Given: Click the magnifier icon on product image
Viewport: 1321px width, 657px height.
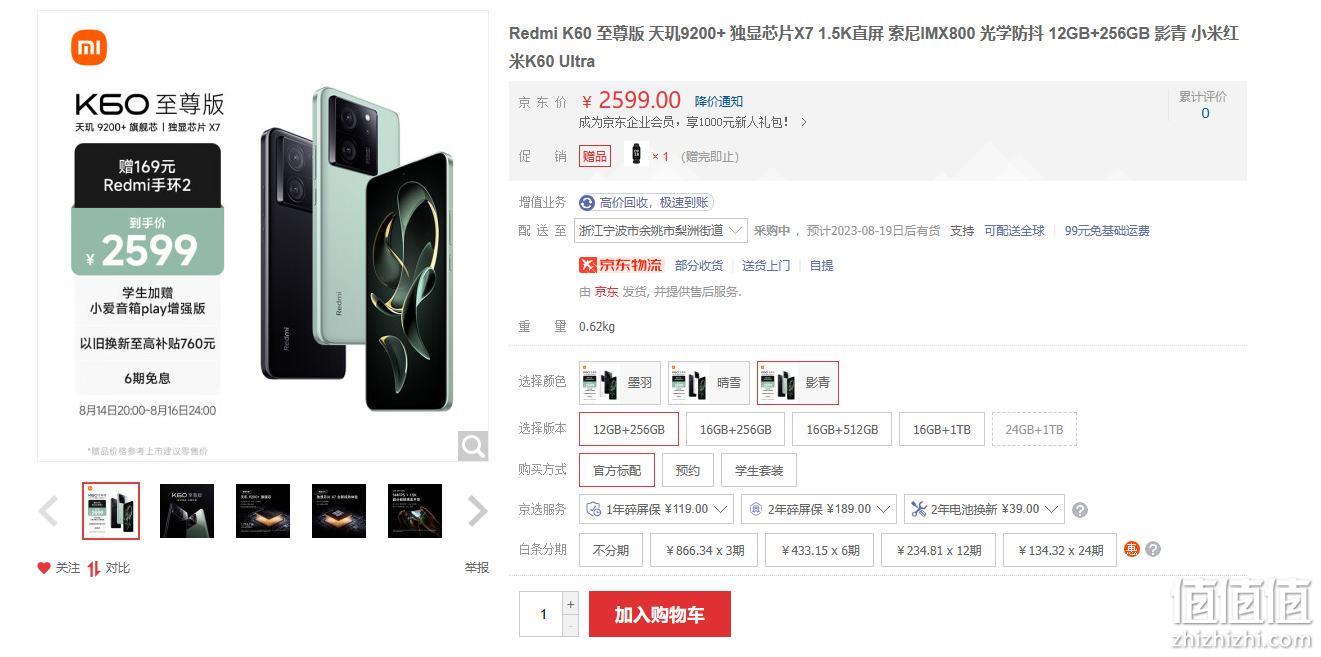Looking at the screenshot, I should [473, 446].
